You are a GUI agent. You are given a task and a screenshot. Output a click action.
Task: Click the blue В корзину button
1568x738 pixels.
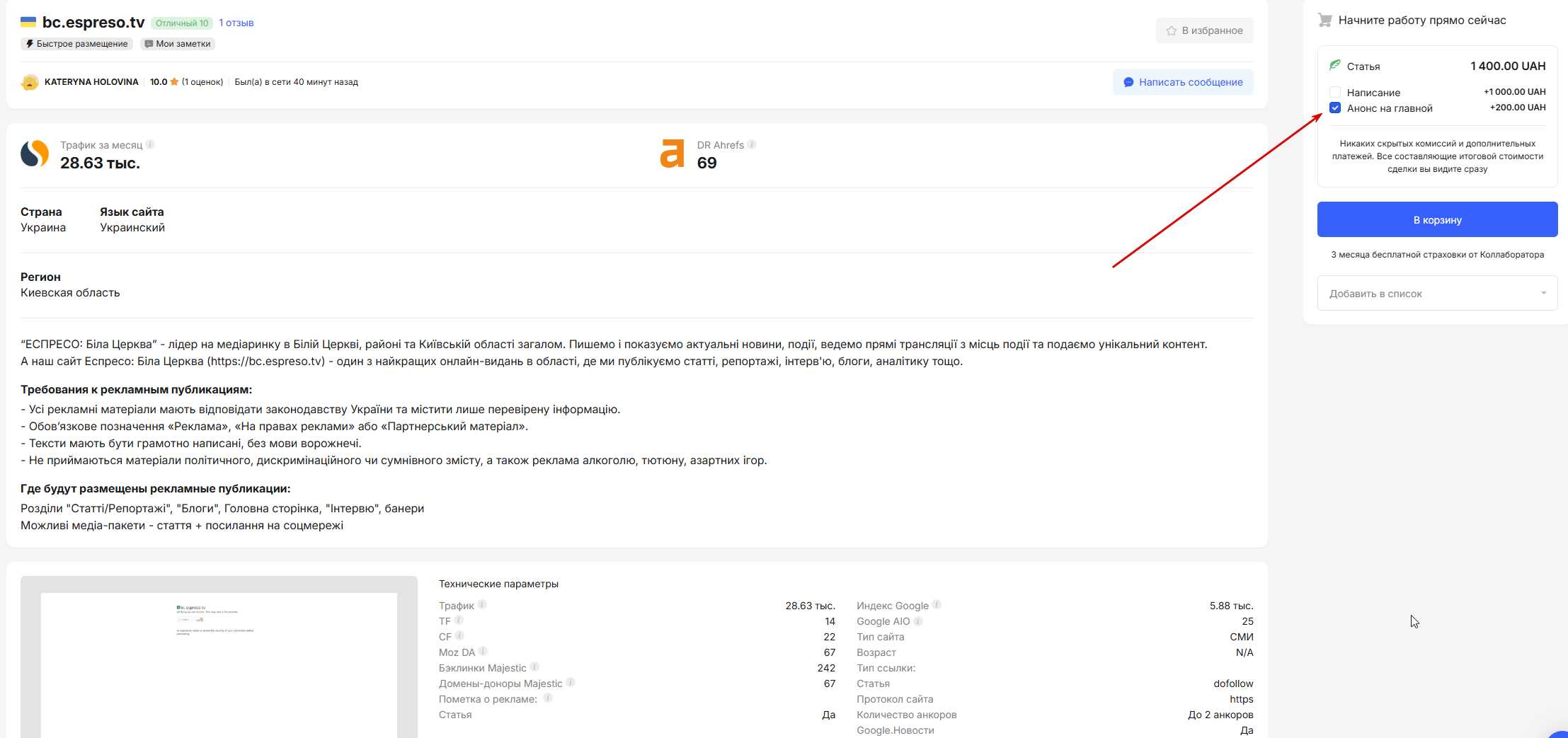tap(1437, 219)
